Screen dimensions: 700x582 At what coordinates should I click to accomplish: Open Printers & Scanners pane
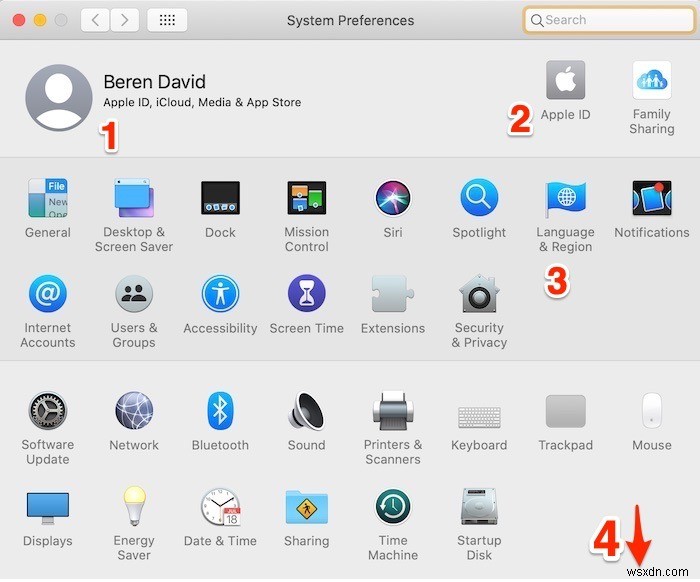pyautogui.click(x=393, y=411)
